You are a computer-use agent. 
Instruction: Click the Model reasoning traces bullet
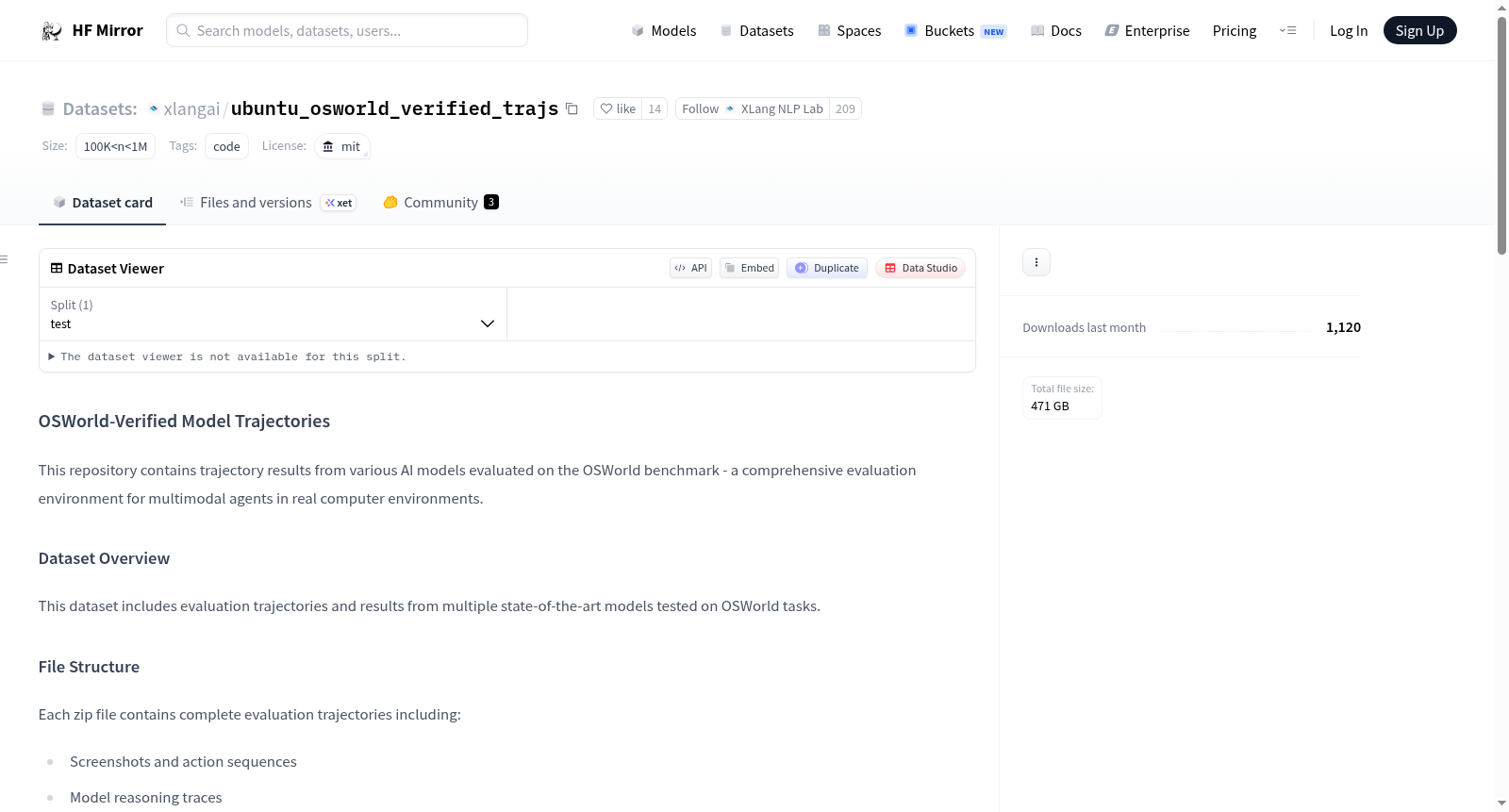tap(146, 798)
